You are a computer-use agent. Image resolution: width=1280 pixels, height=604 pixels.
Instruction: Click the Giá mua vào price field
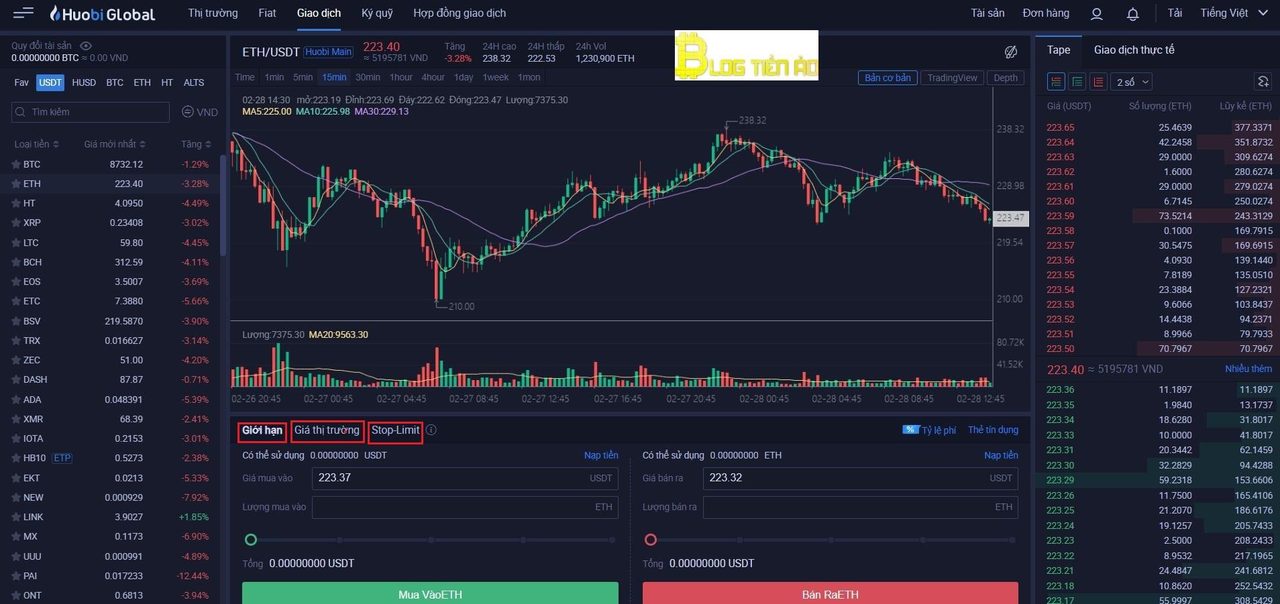[465, 478]
